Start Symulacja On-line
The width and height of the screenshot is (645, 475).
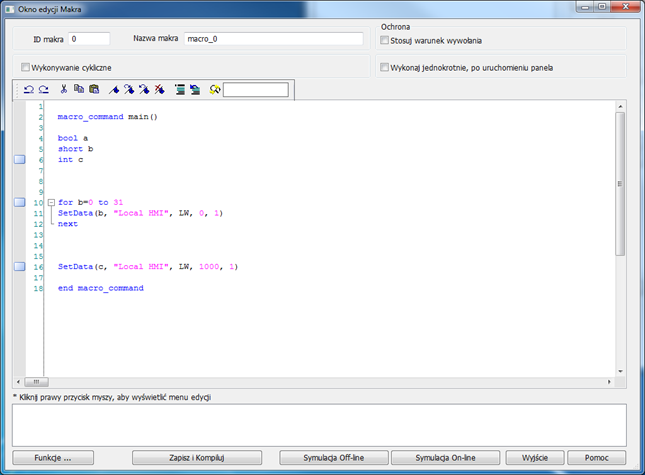[x=445, y=458]
